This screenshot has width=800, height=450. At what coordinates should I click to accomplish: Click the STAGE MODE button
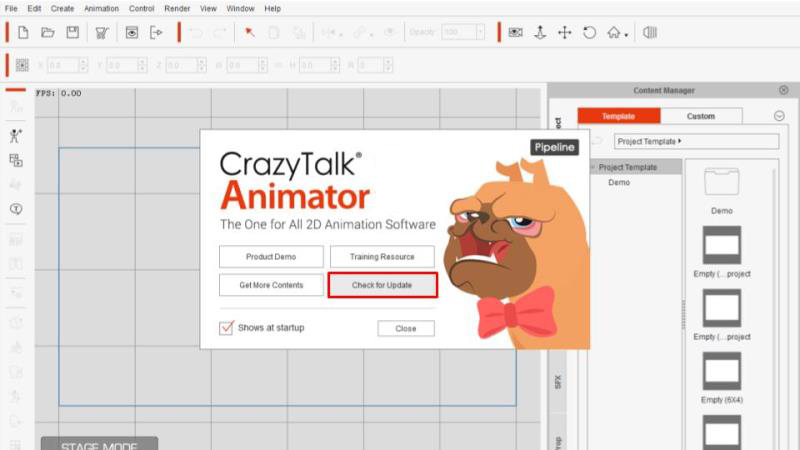tap(99, 443)
